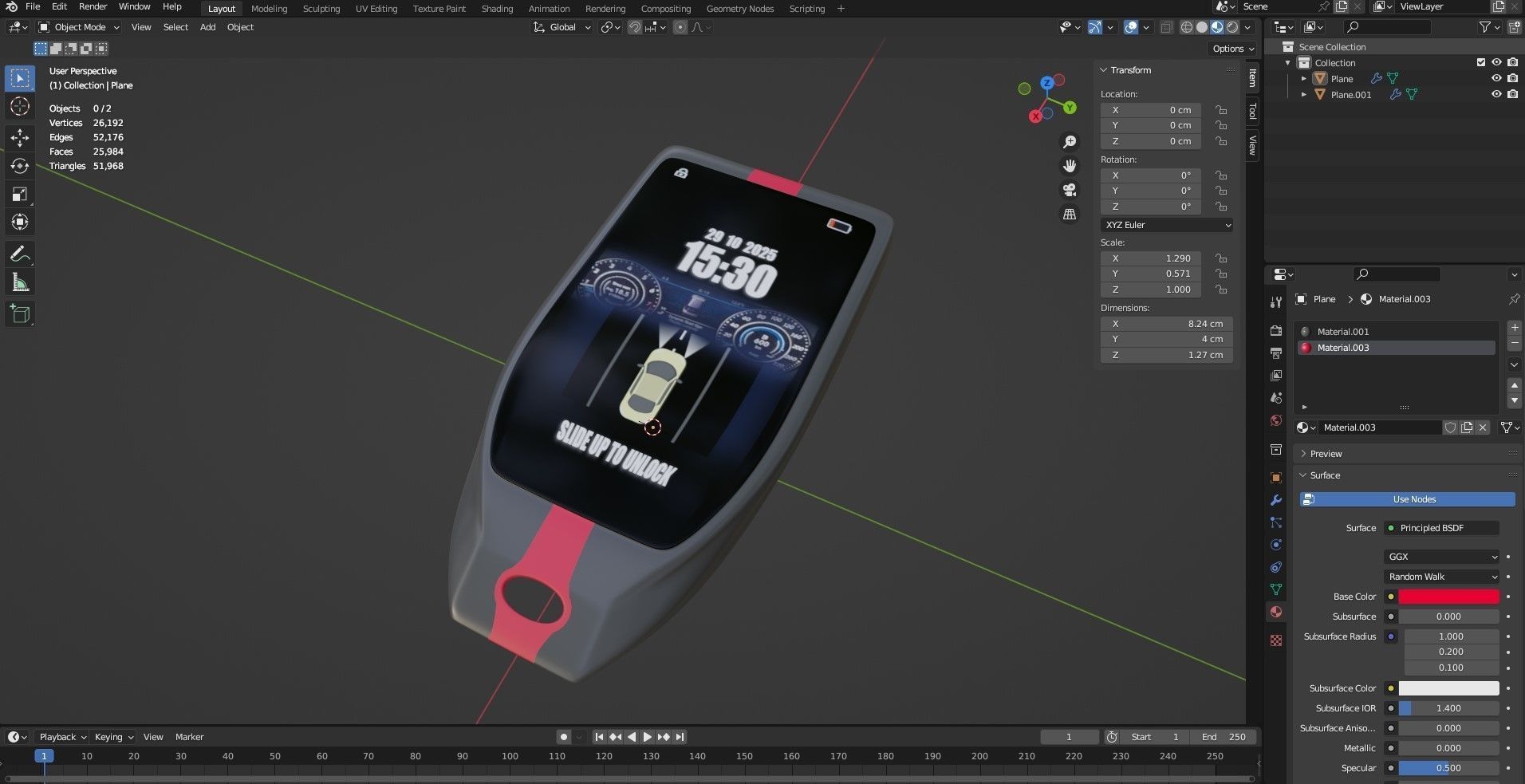Open the Physics properties tab icon

pos(1276,545)
